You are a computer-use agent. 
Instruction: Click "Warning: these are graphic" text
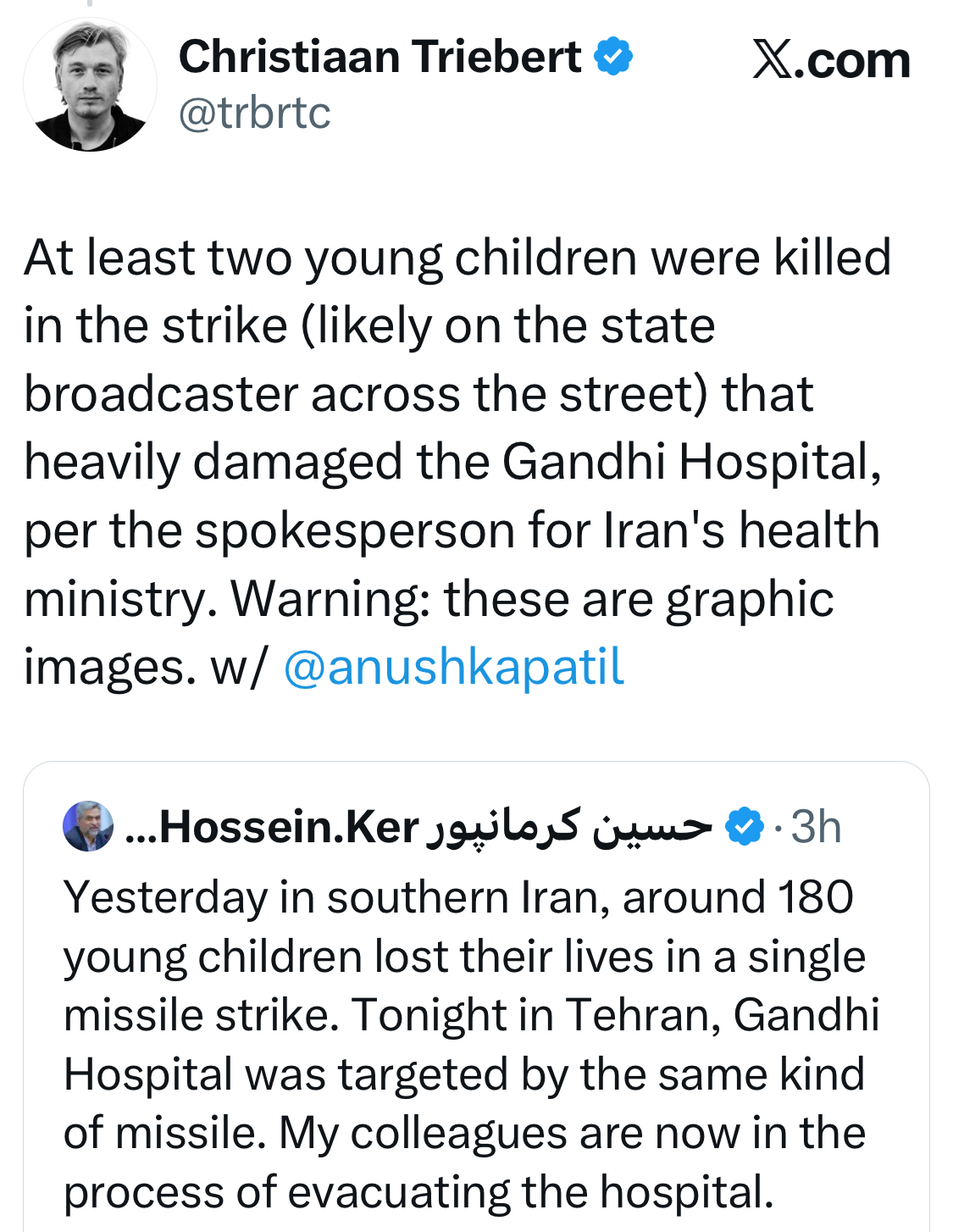pos(532,599)
